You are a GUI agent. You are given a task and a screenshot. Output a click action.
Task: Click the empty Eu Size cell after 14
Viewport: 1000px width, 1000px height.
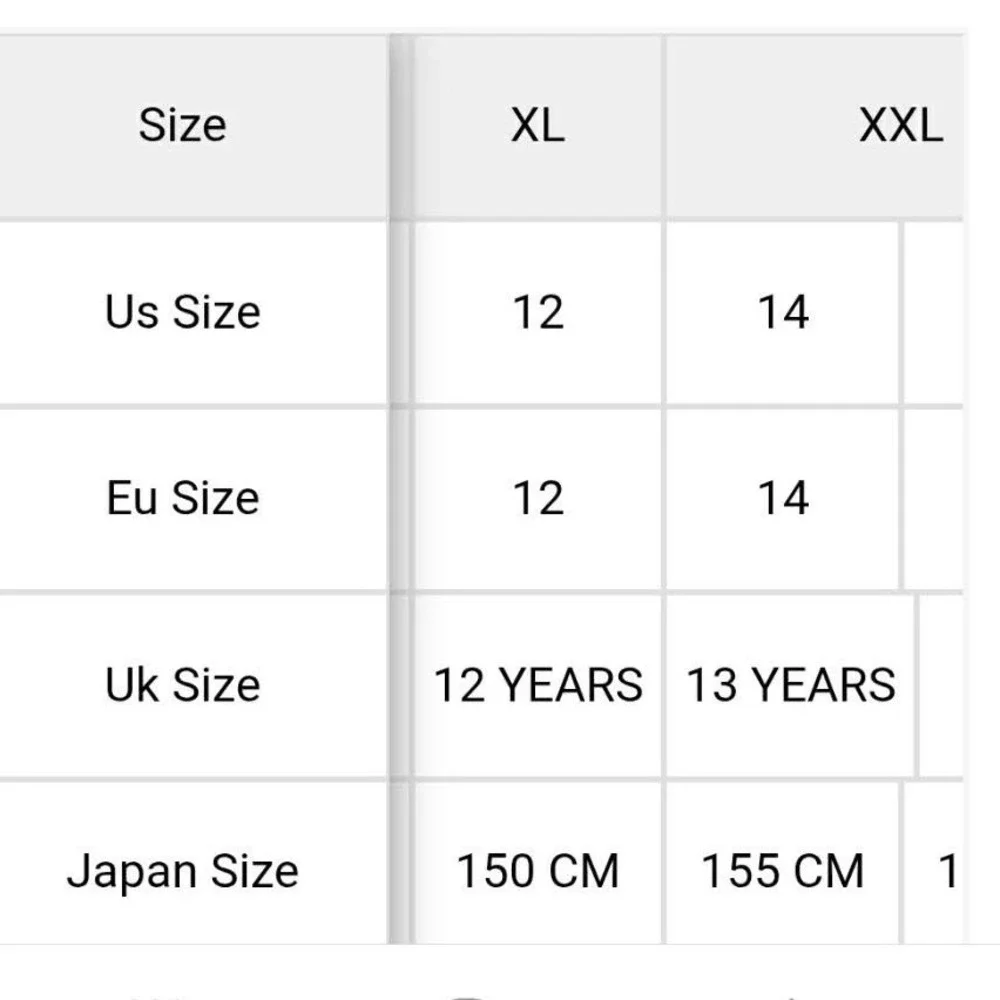[934, 498]
